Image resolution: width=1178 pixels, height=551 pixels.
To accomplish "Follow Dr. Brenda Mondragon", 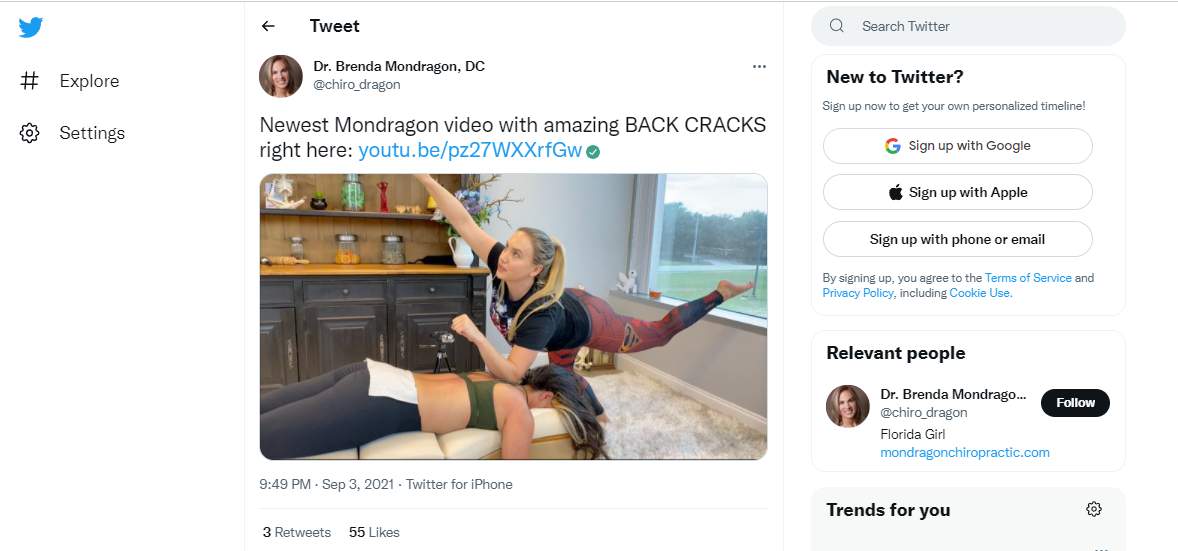I will point(1075,403).
